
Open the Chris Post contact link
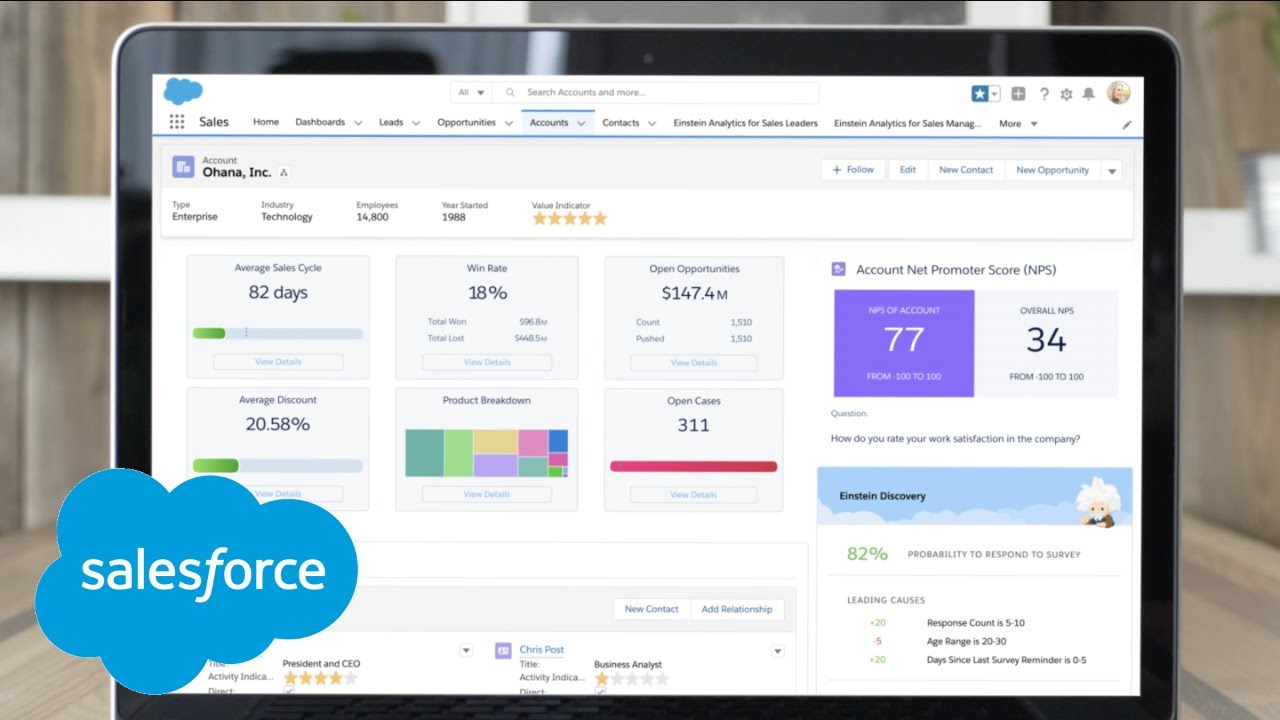pos(541,650)
